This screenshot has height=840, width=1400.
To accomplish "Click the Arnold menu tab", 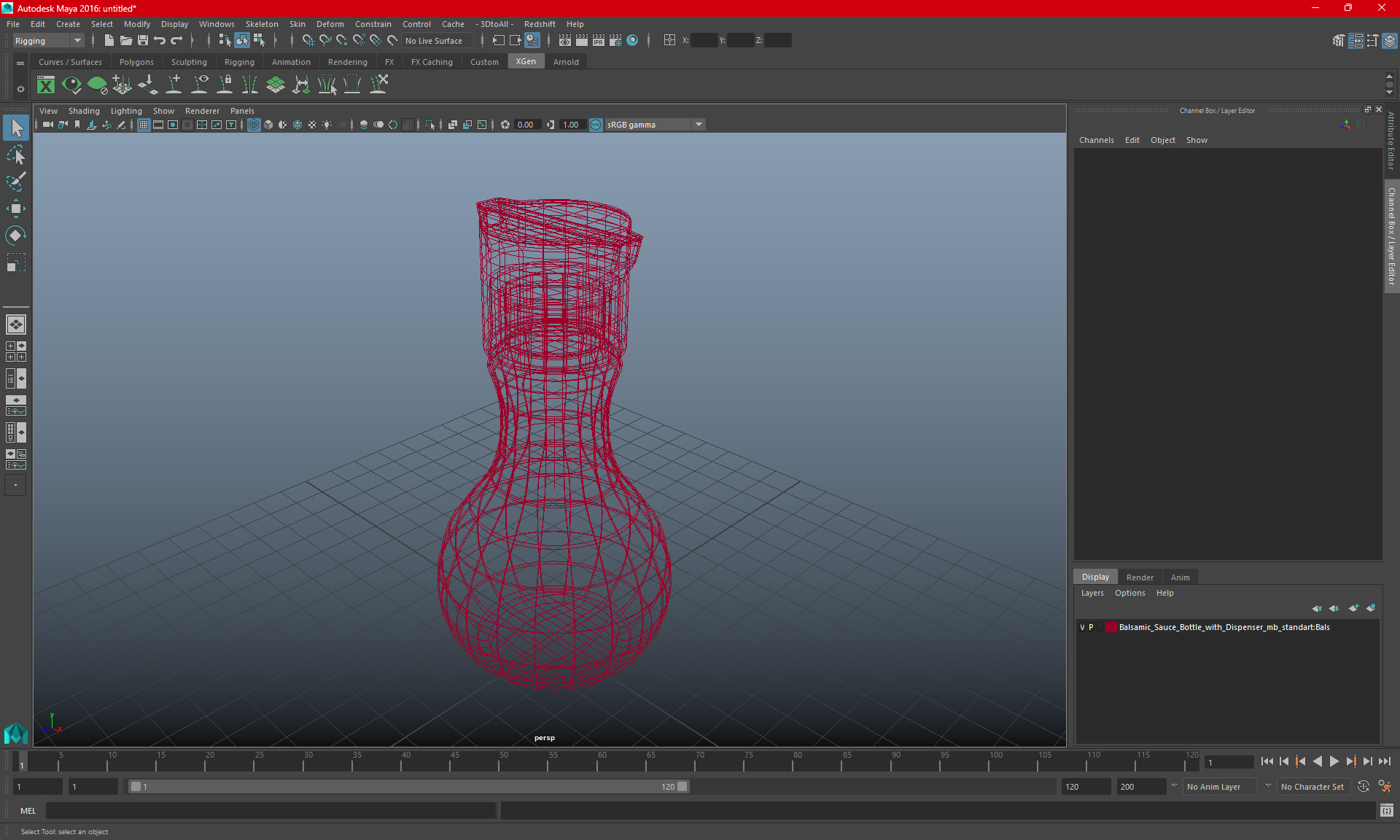I will point(566,62).
